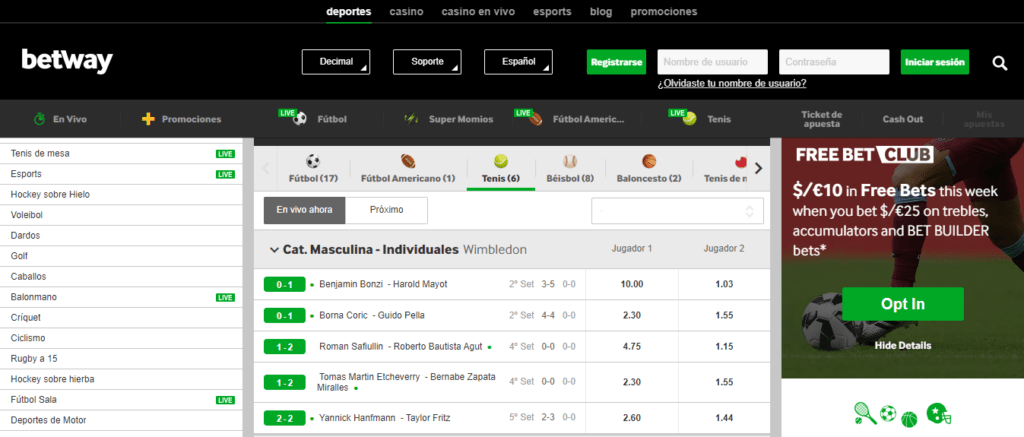1024x437 pixels.
Task: Open Borna Coric - Guido Pella match
Action: point(372,316)
